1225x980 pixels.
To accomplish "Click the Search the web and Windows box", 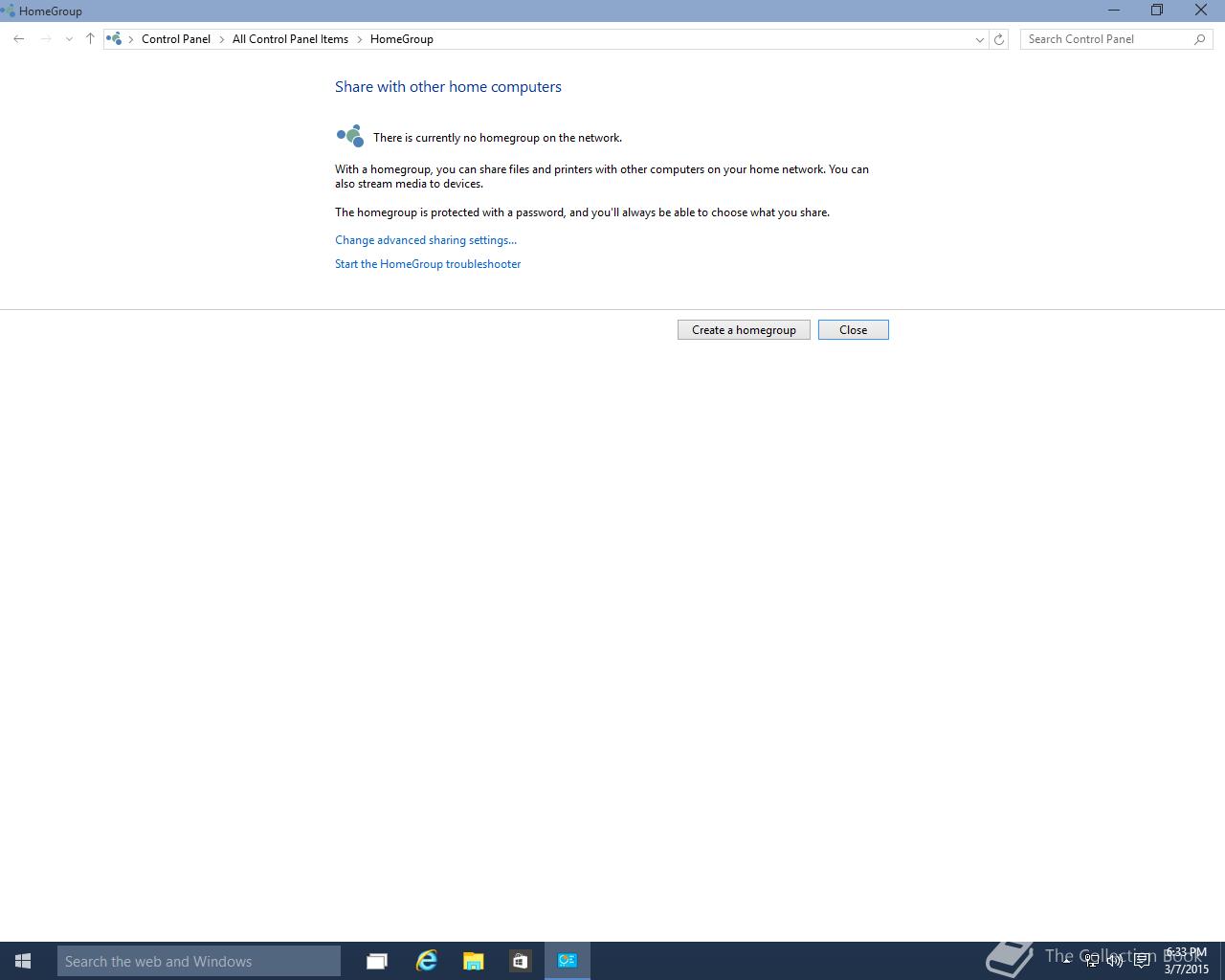I will point(199,961).
